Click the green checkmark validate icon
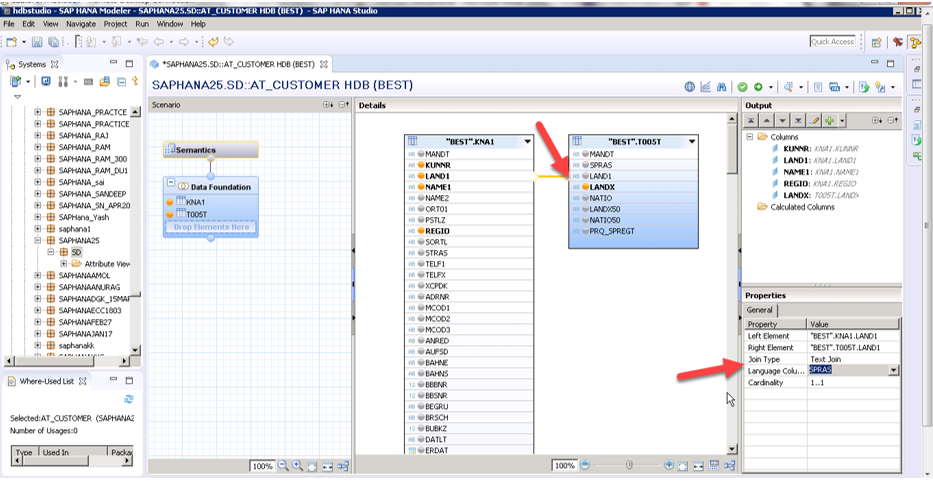 (x=743, y=87)
